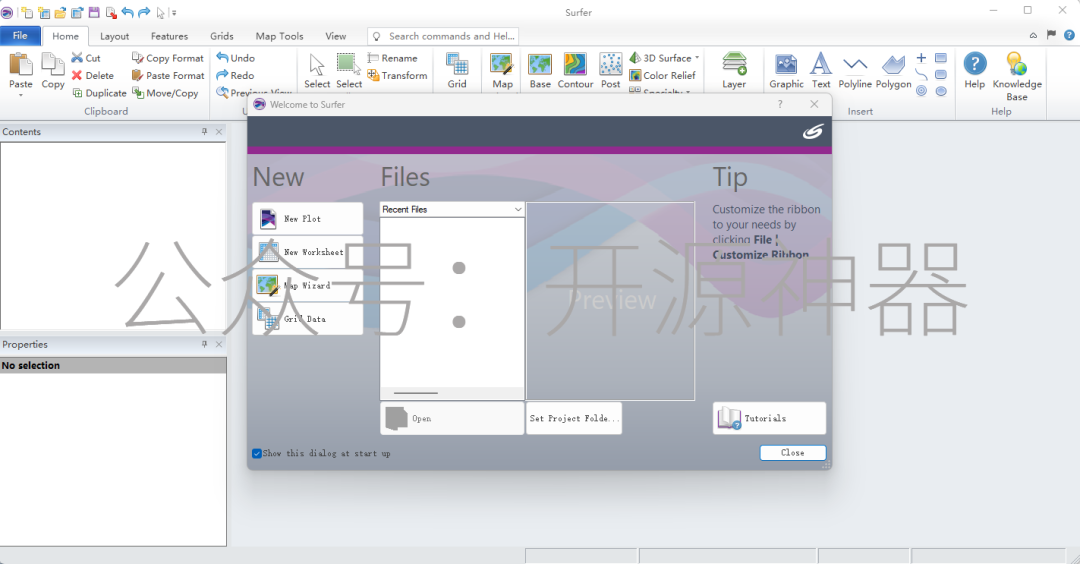Select the concentric range ring tool
This screenshot has height=564, width=1080.
(x=922, y=91)
